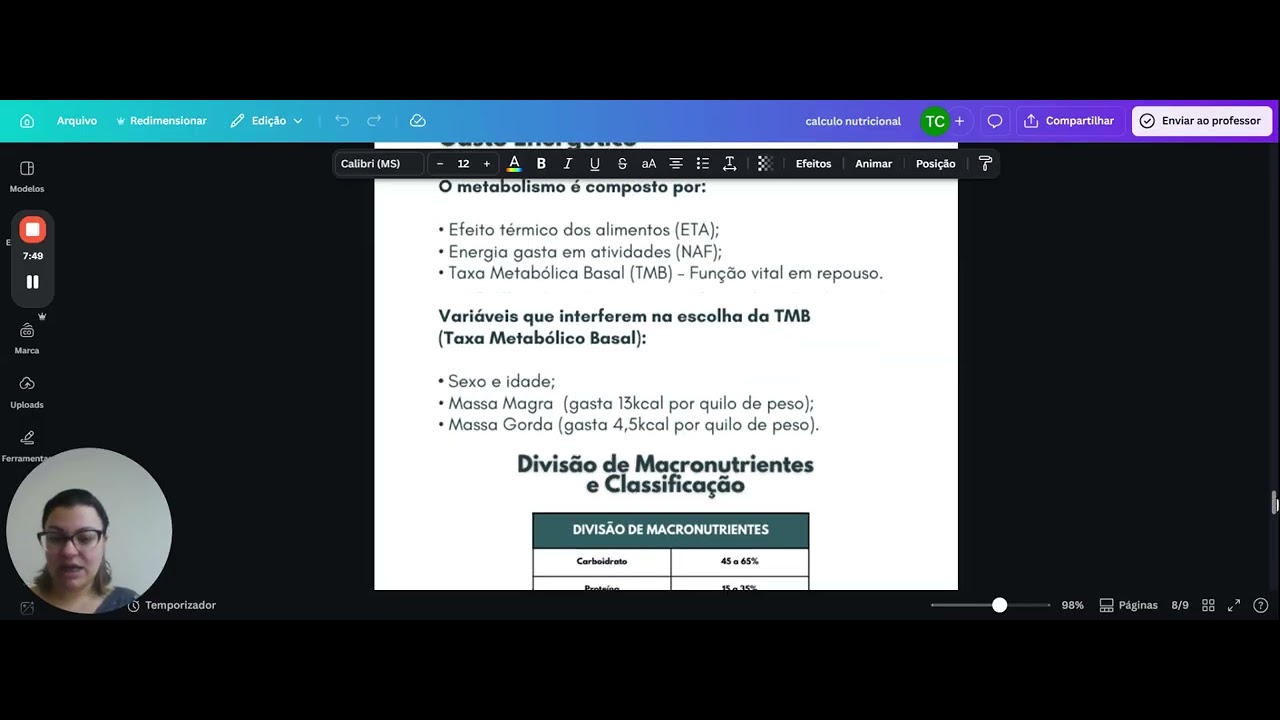Screen dimensions: 1280x720
Task: Open the transparency checkerboard control
Action: 765,164
